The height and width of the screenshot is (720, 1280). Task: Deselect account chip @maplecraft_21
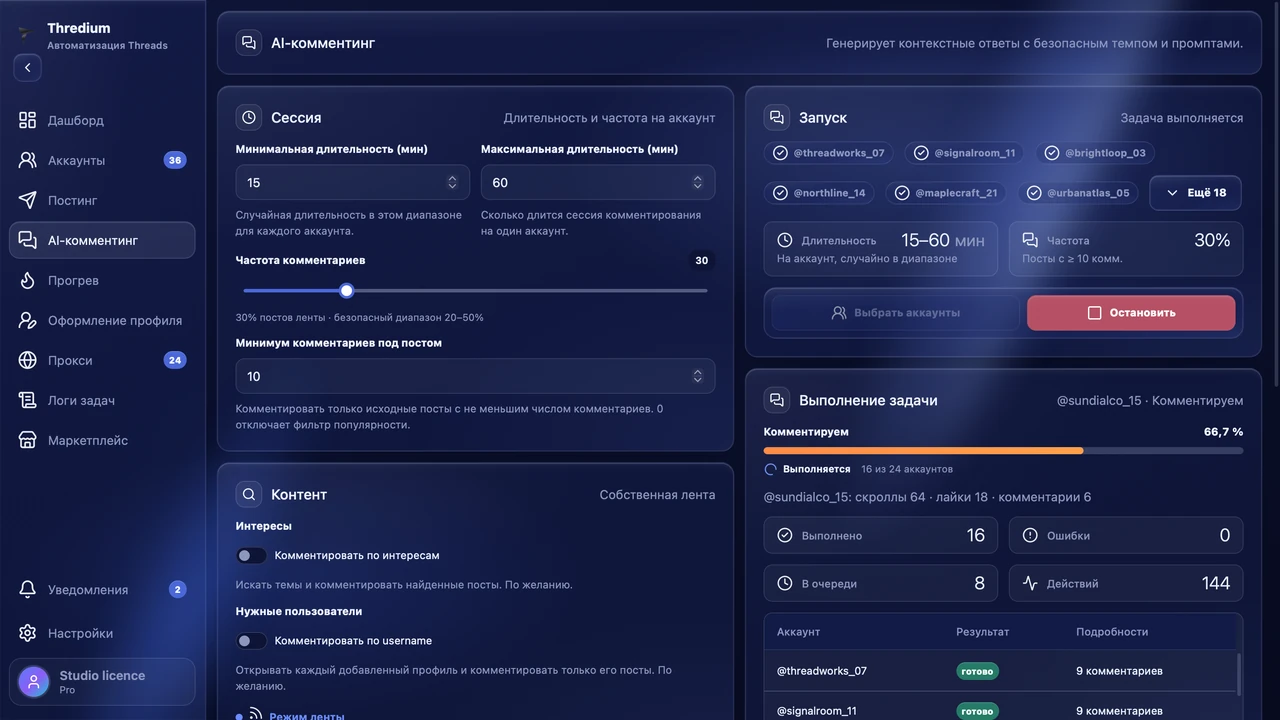pyautogui.click(x=946, y=193)
